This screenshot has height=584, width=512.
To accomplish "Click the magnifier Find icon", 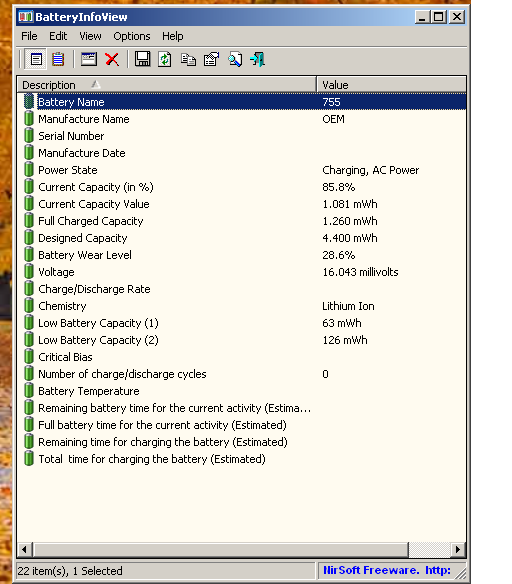I will coord(235,59).
